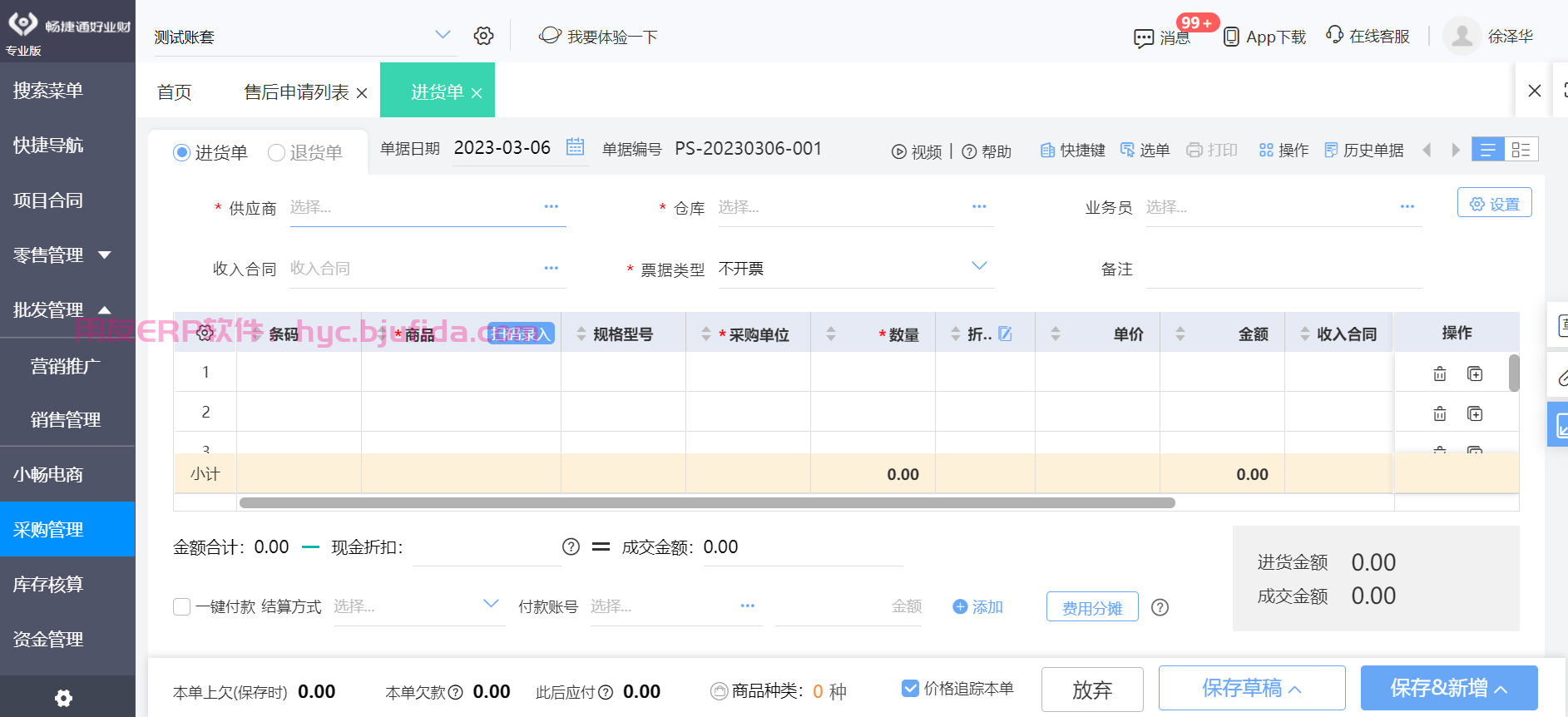Viewport: 1568px width, 717px height.
Task: Delete row 1 trash icon
Action: click(x=1440, y=373)
